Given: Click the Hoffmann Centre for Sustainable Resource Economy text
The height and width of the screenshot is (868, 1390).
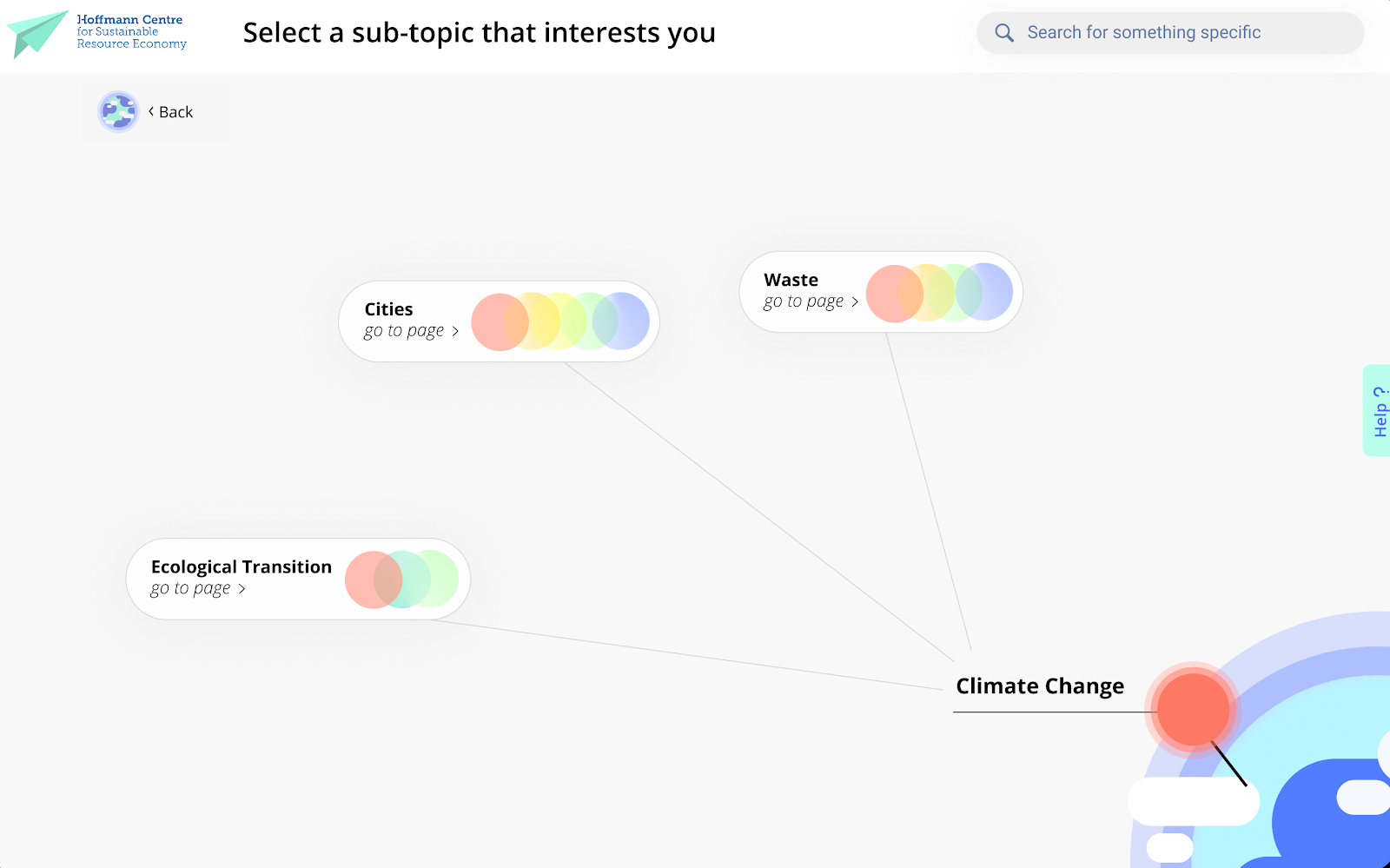Looking at the screenshot, I should [x=131, y=31].
